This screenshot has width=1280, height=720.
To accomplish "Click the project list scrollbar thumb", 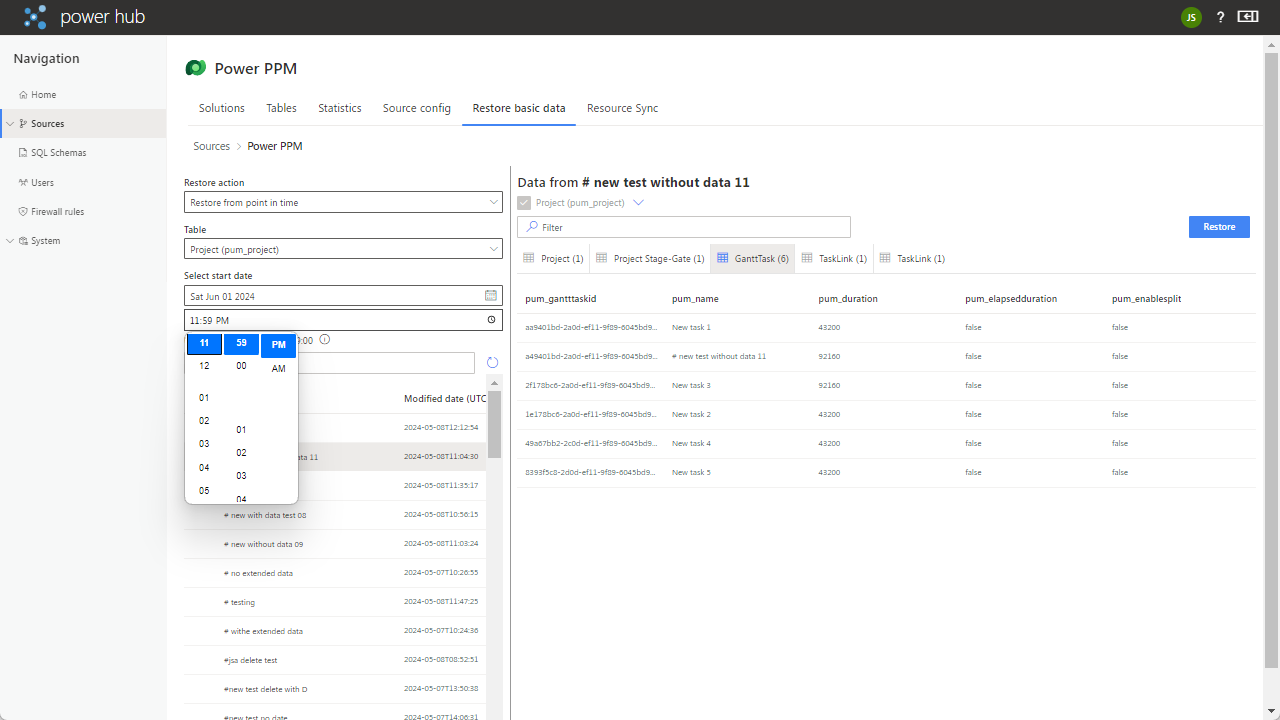I will (494, 424).
